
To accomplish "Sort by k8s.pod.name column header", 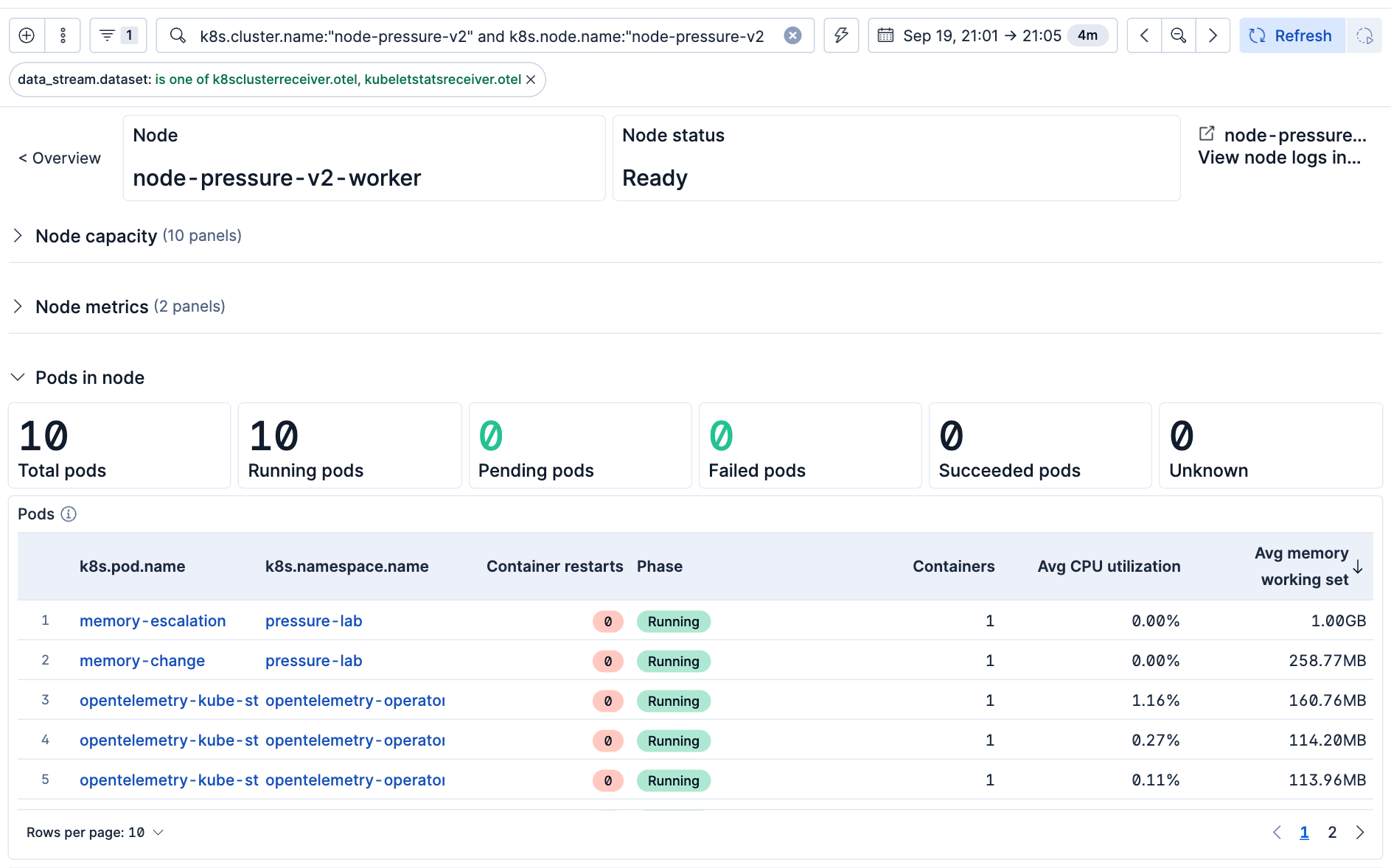I will (x=132, y=567).
